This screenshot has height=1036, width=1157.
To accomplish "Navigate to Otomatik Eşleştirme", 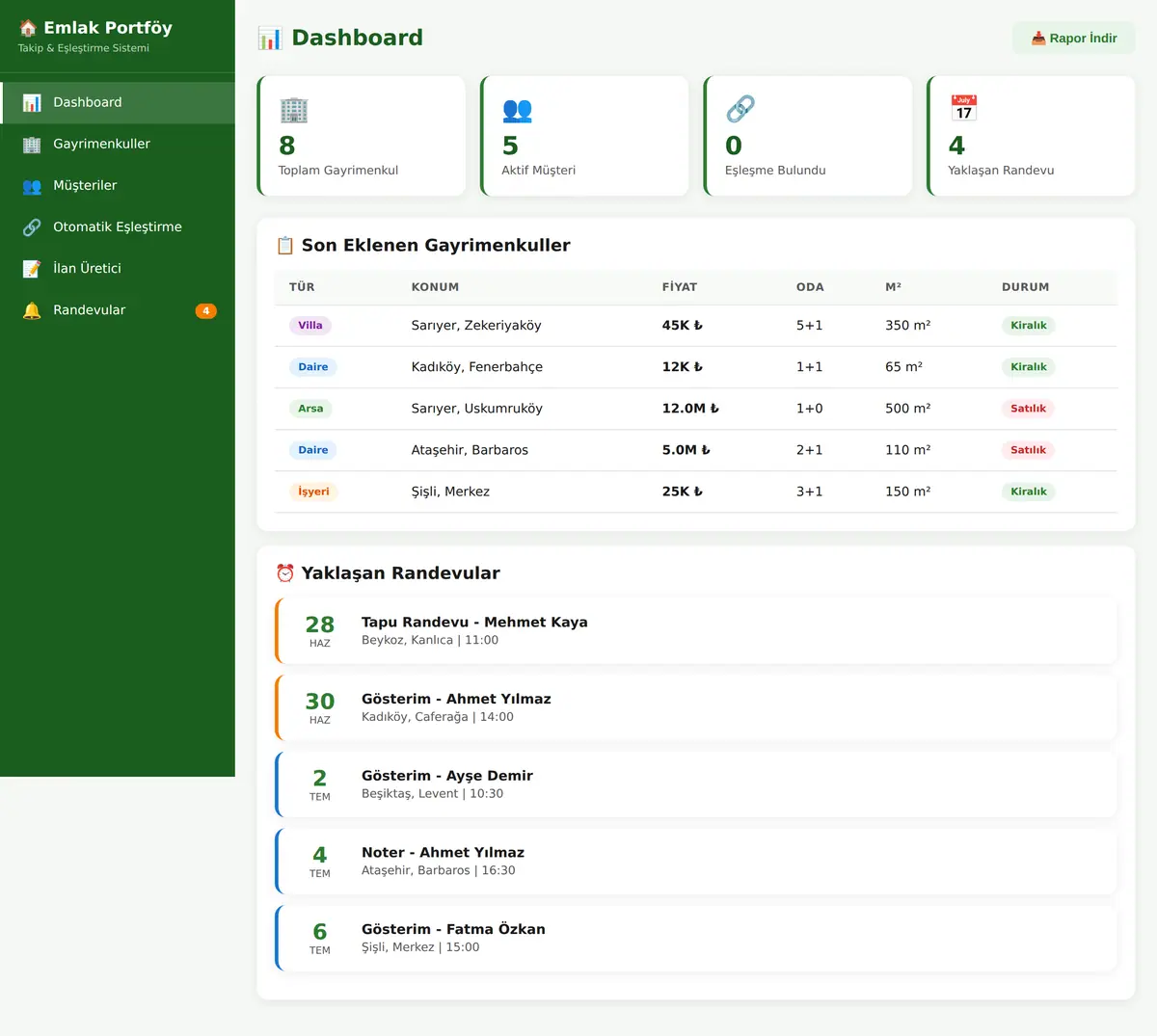I will [118, 227].
